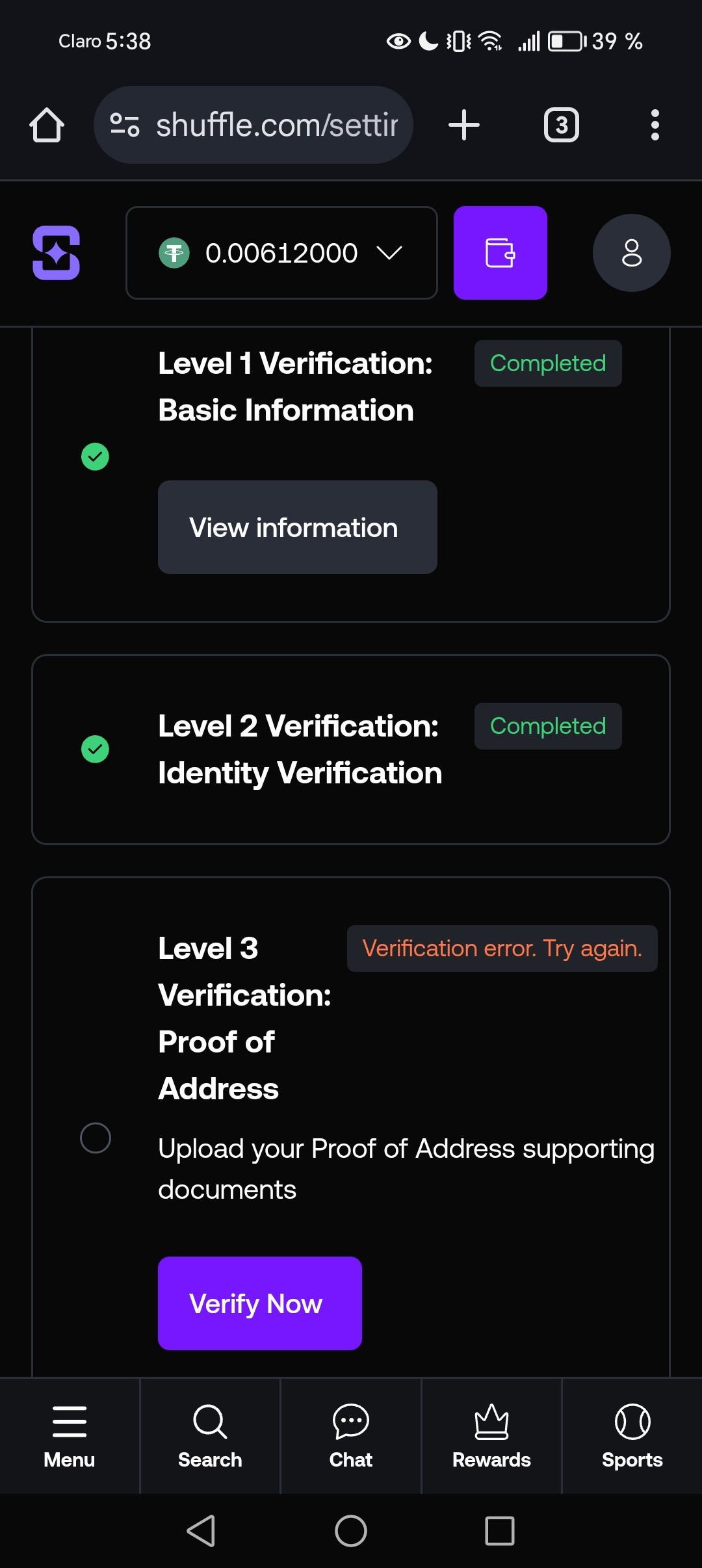Viewport: 702px width, 1568px height.
Task: Expand the balance currency dropdown chevron
Action: tap(389, 253)
